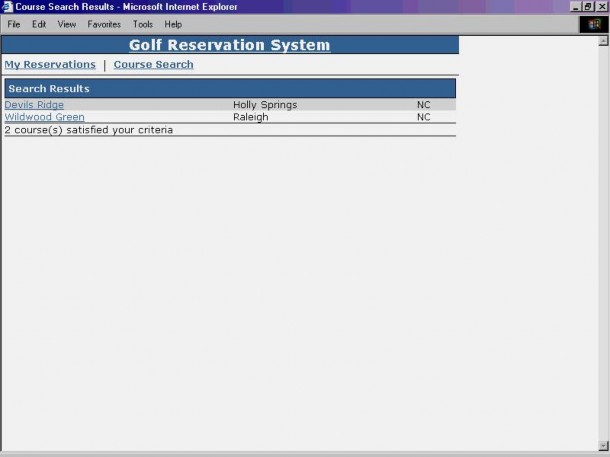Open the View menu

67,25
